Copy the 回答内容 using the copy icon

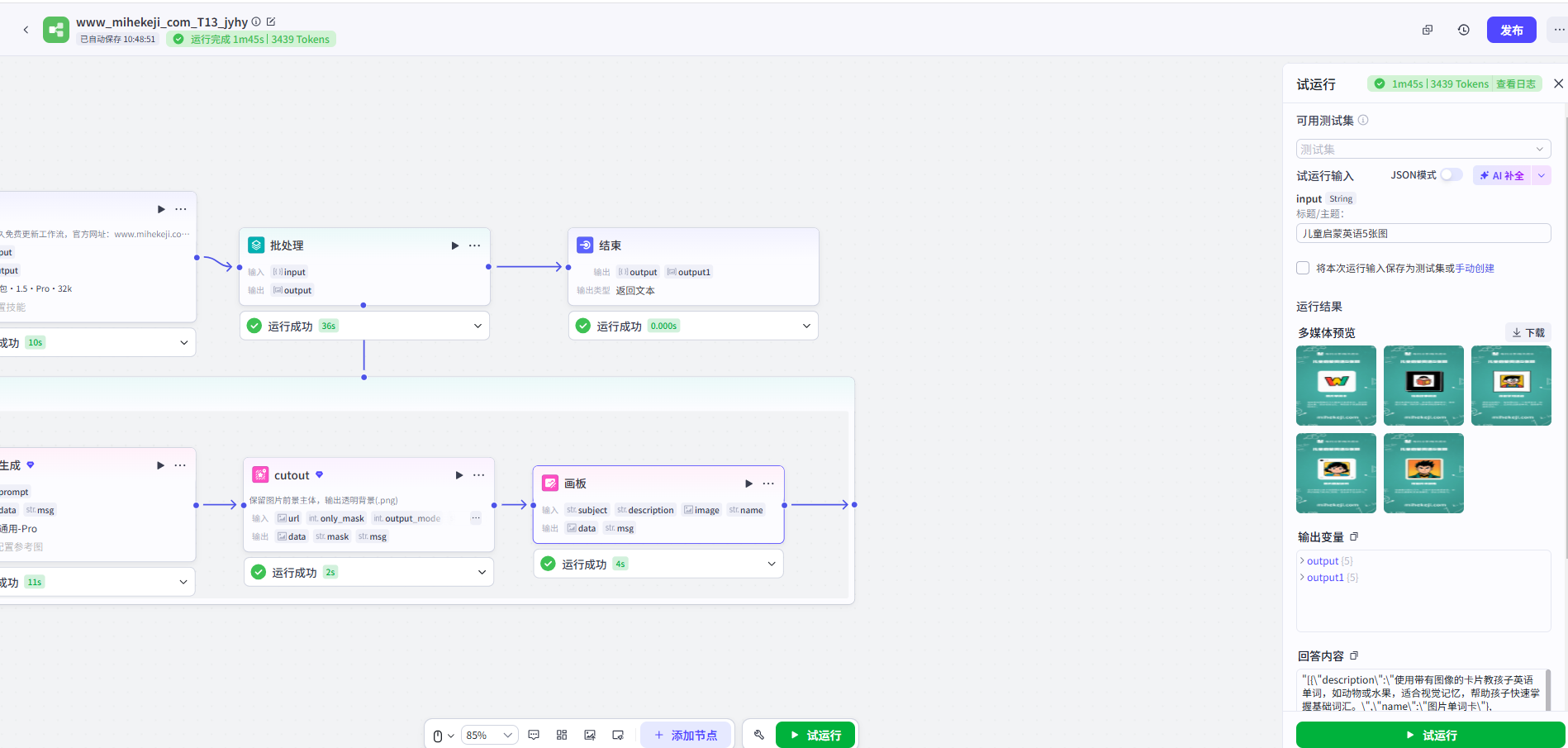point(1353,656)
